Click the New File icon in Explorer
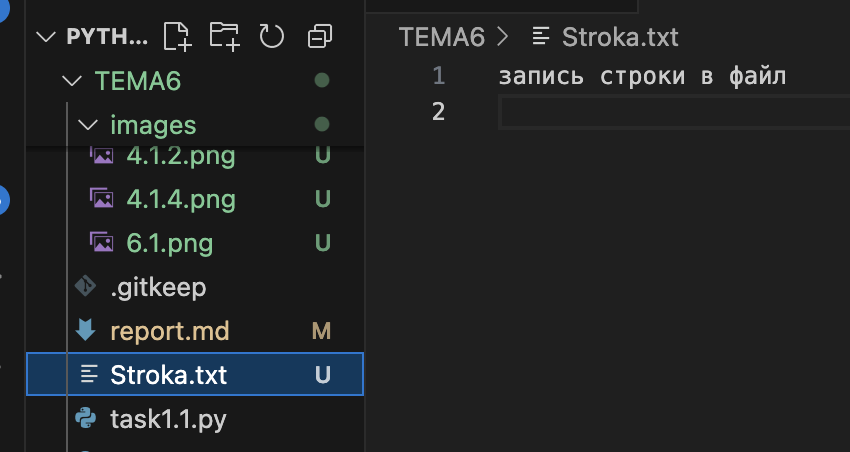Viewport: 850px width, 452px height. tap(177, 37)
